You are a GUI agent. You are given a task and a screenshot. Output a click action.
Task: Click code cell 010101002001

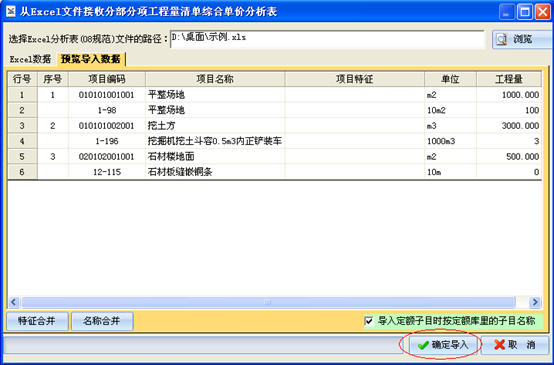point(107,125)
